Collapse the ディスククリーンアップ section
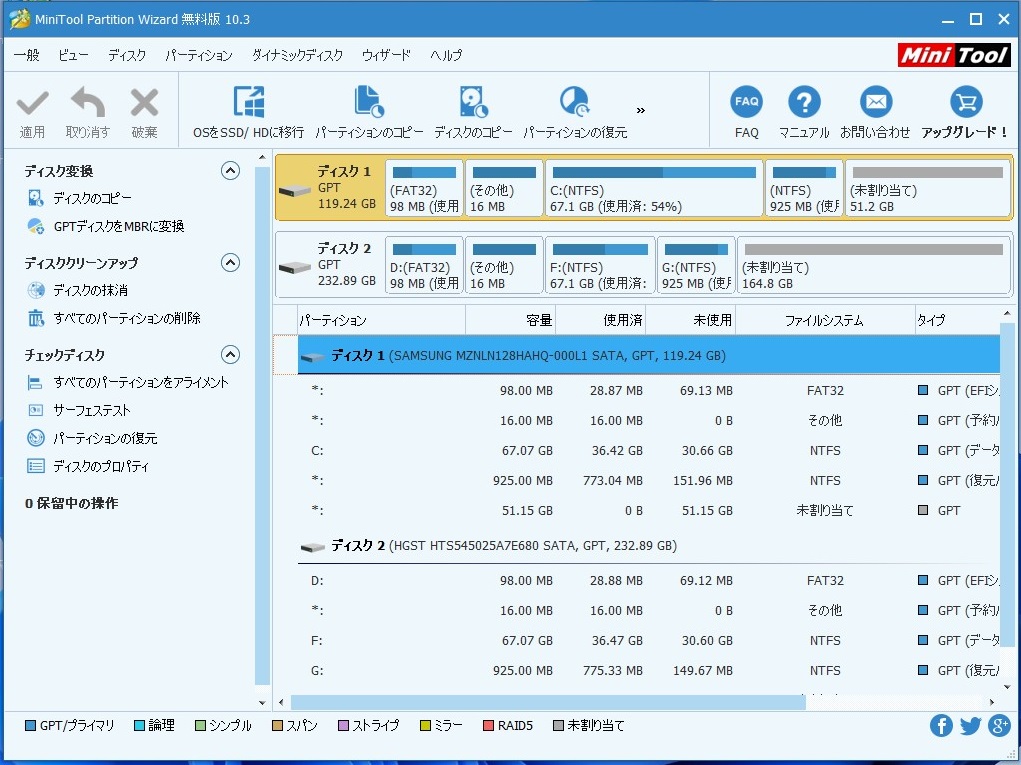This screenshot has width=1021, height=765. point(230,263)
